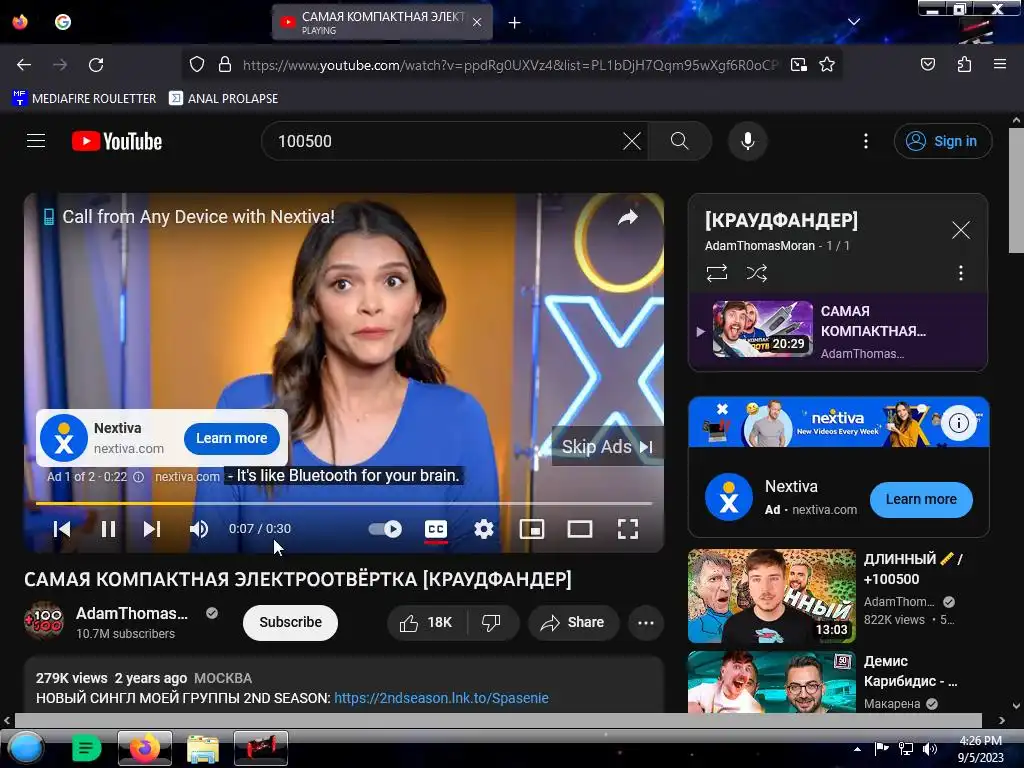Enter full screen mode
Viewport: 1024px width, 768px height.
628,529
